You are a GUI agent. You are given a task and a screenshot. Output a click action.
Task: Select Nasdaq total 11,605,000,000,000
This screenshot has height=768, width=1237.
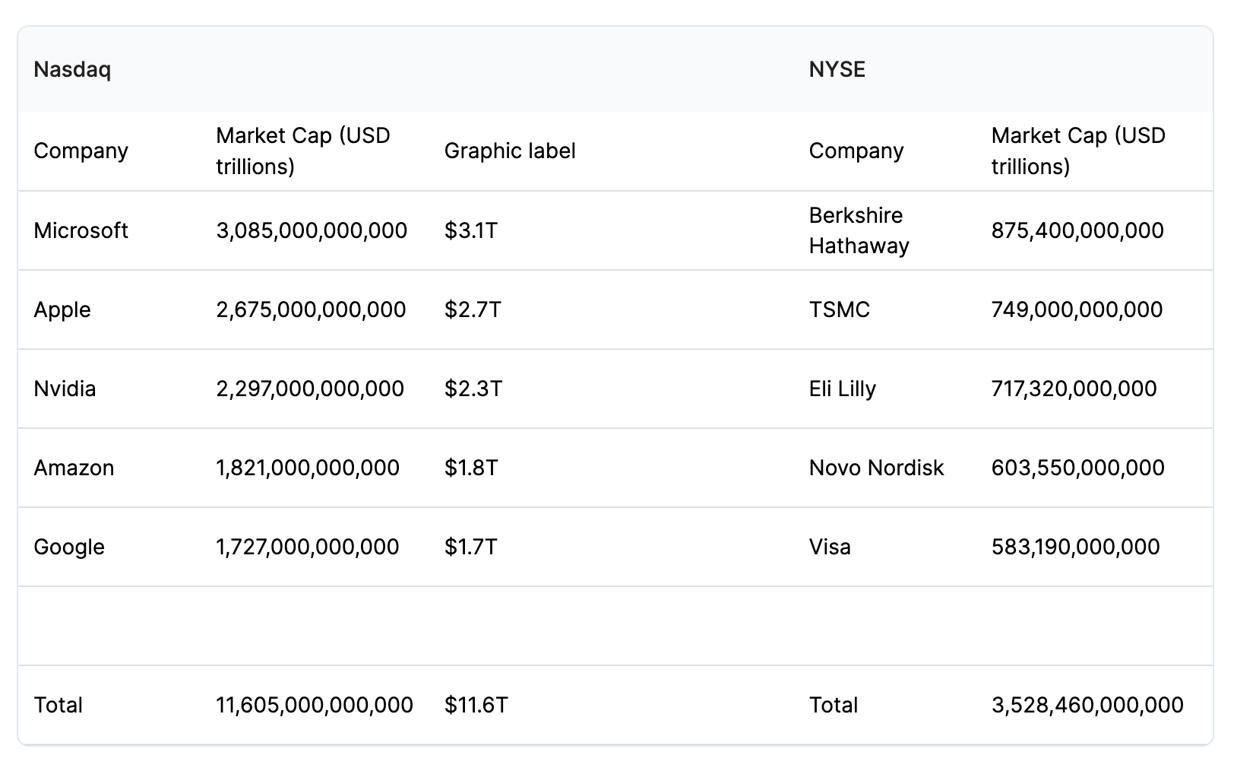coord(315,705)
